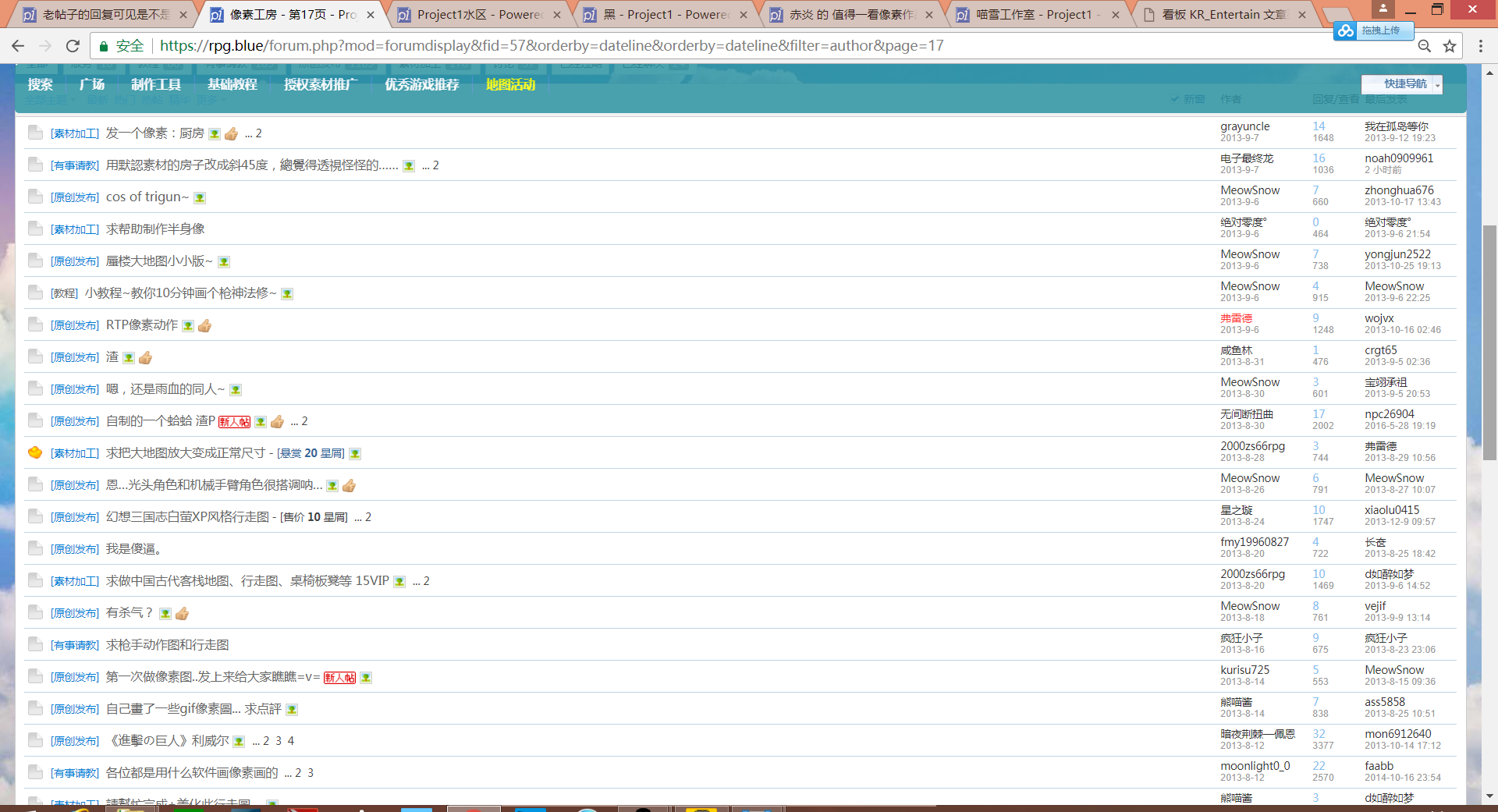Click the browser back arrow
1498x812 pixels.
(18, 46)
